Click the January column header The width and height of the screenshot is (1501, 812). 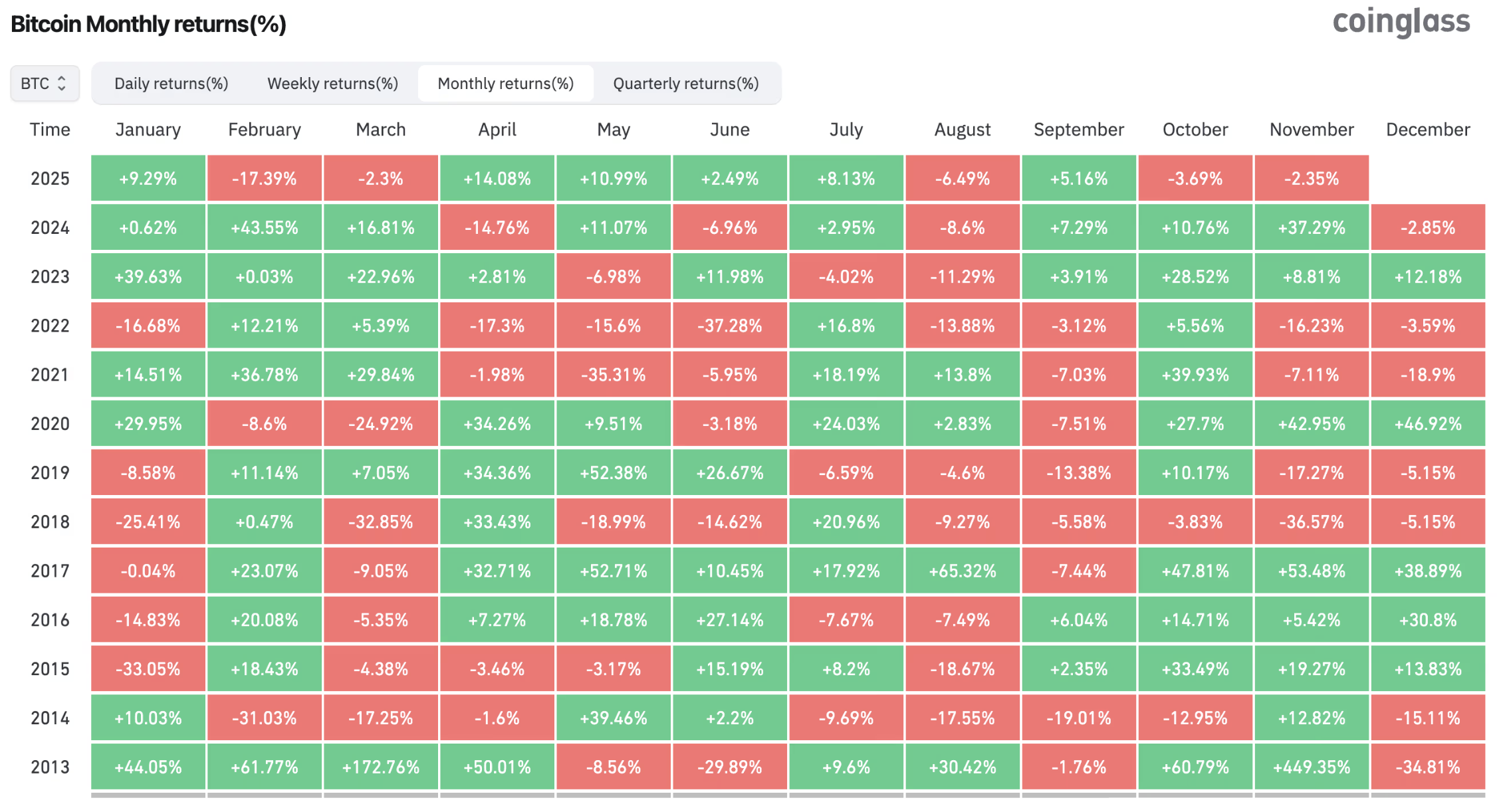[x=148, y=130]
